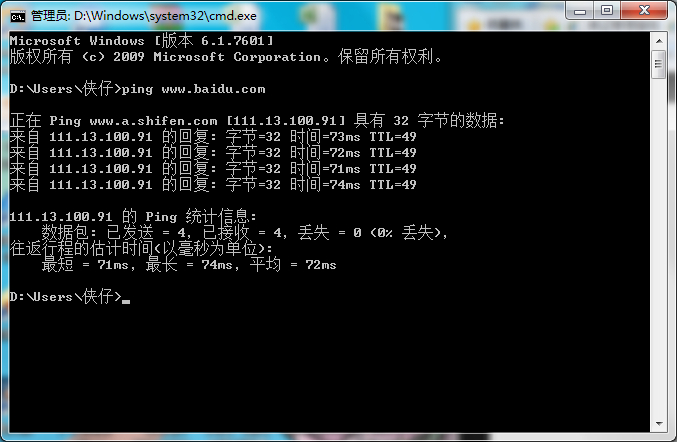Click the scrollbar down arrow

click(x=658, y=423)
